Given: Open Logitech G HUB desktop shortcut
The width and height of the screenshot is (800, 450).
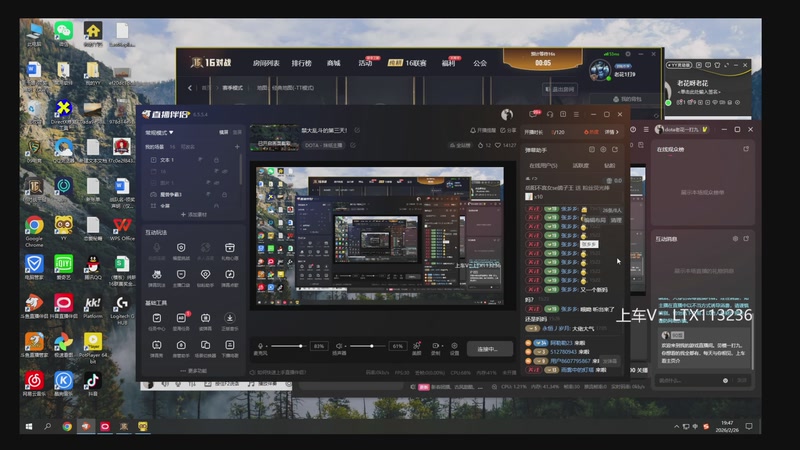Looking at the screenshot, I should (122, 310).
